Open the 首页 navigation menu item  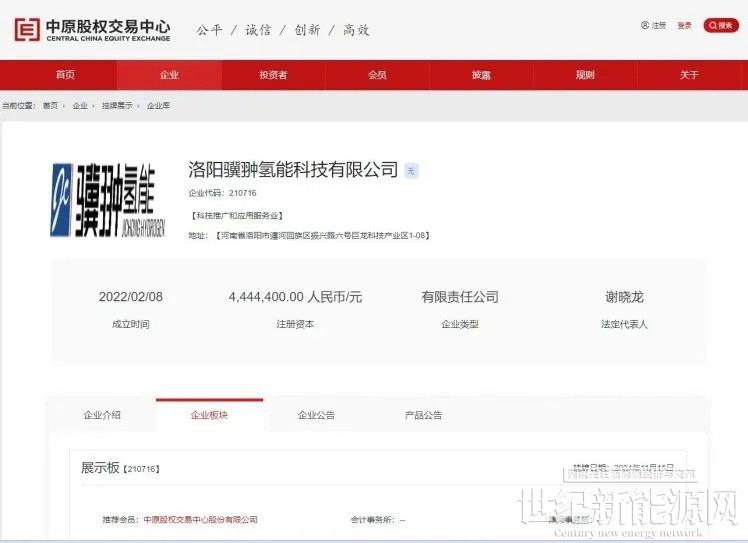[x=65, y=75]
